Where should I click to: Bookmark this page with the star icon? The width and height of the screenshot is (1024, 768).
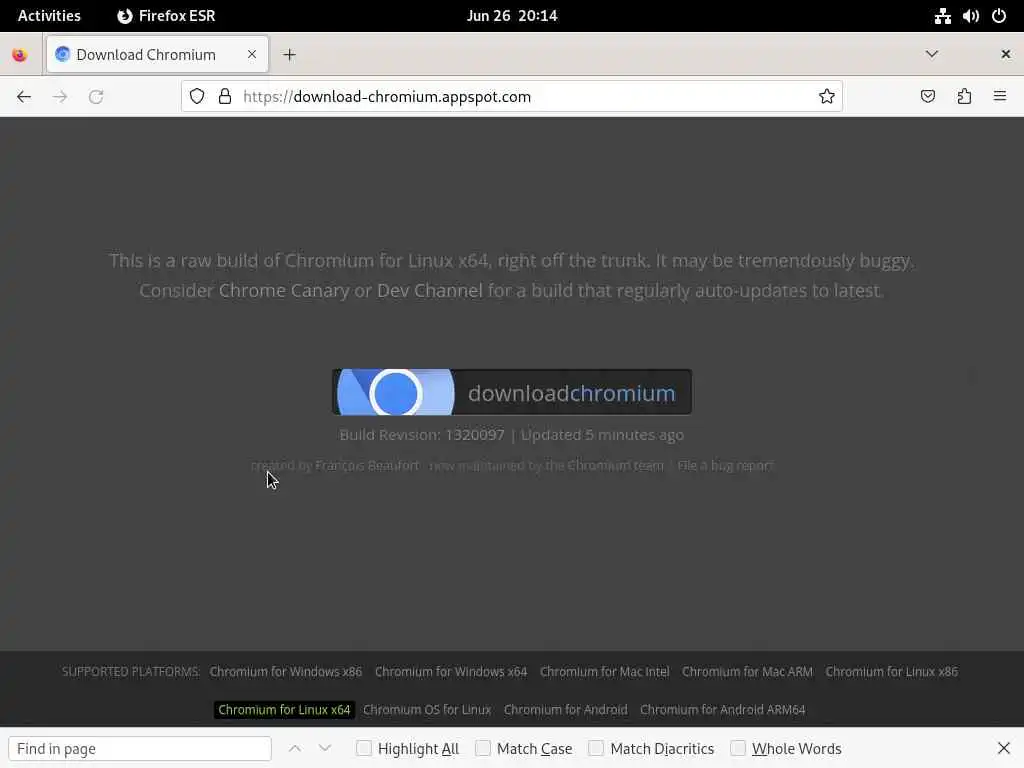[827, 97]
